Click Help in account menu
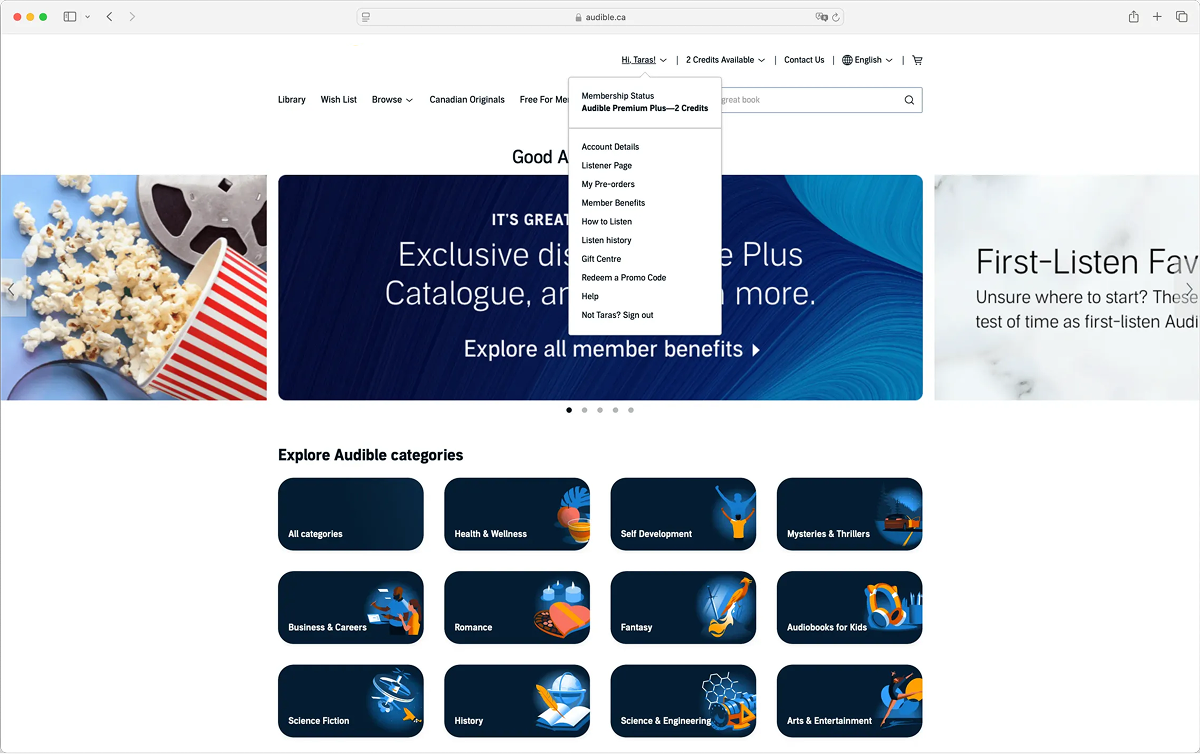This screenshot has height=754, width=1200. 590,296
